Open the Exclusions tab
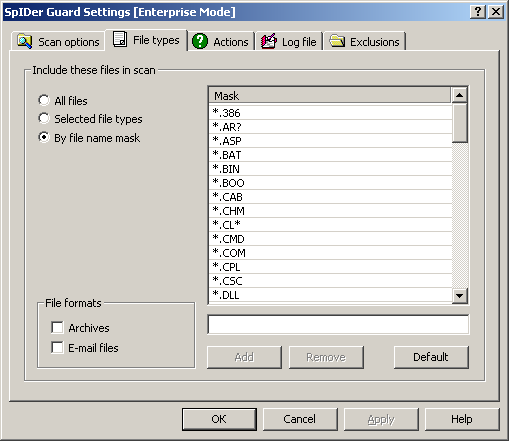 (x=365, y=42)
